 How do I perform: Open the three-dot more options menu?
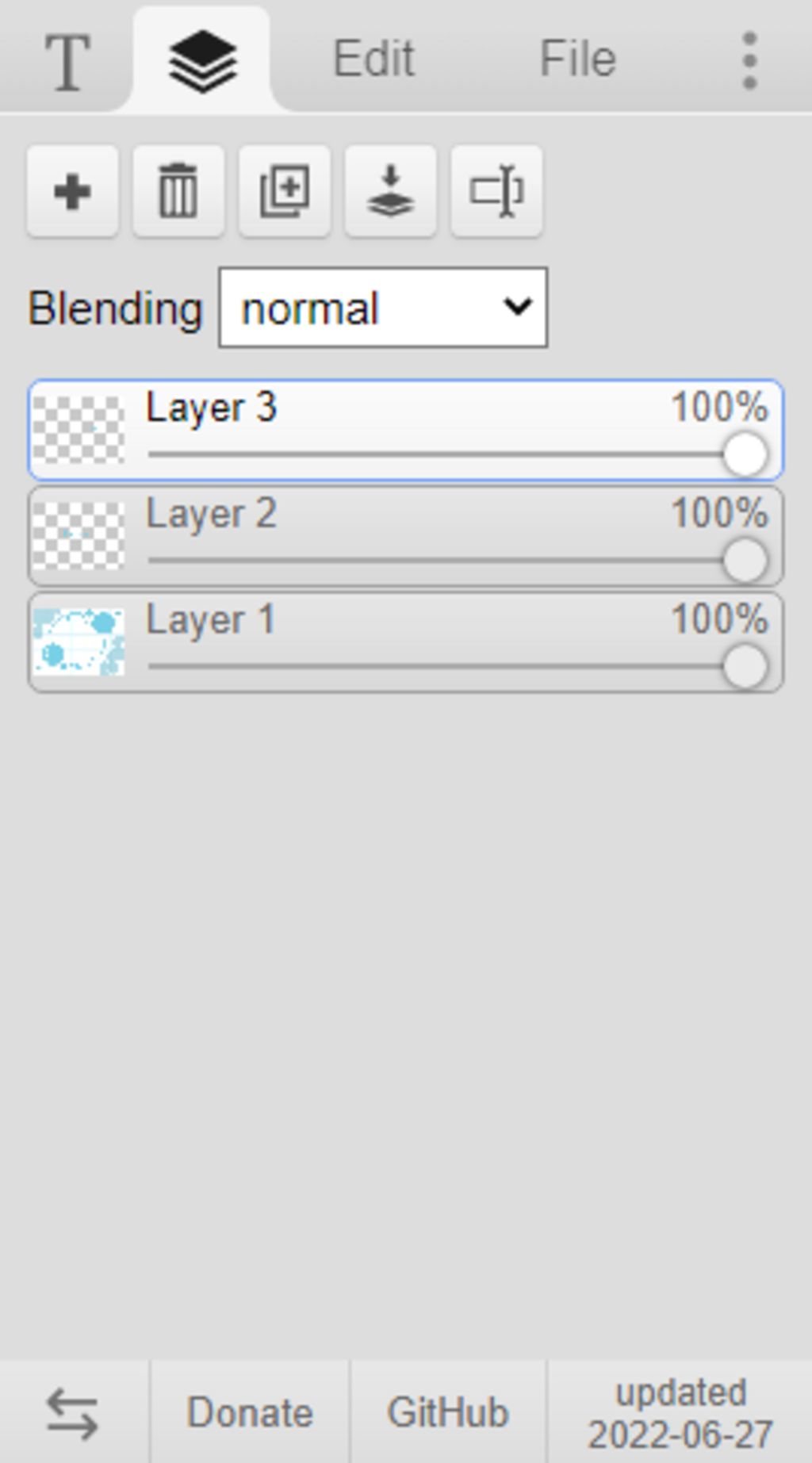point(749,60)
